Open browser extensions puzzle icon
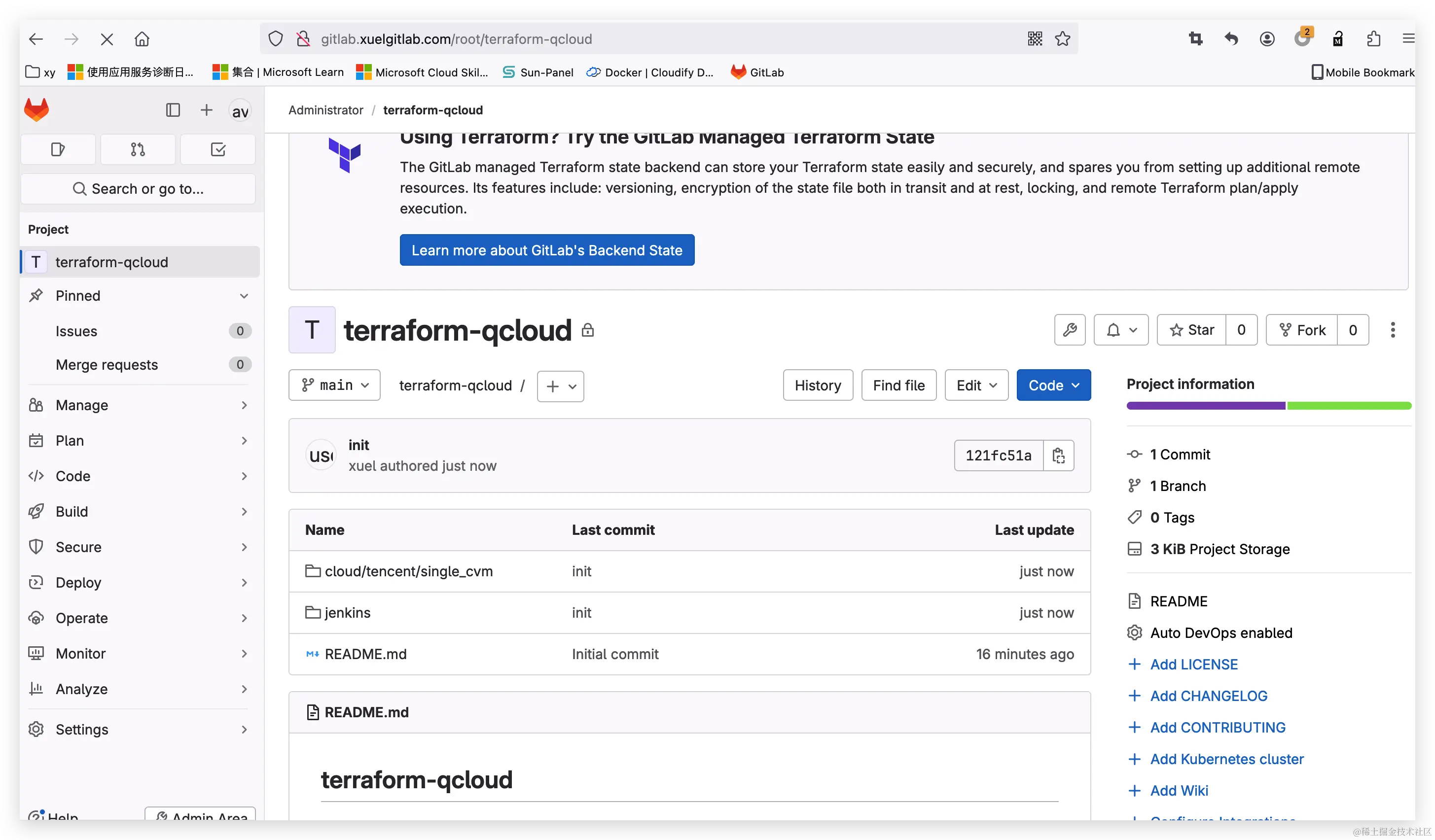Viewport: 1435px width, 840px height. [x=1373, y=39]
